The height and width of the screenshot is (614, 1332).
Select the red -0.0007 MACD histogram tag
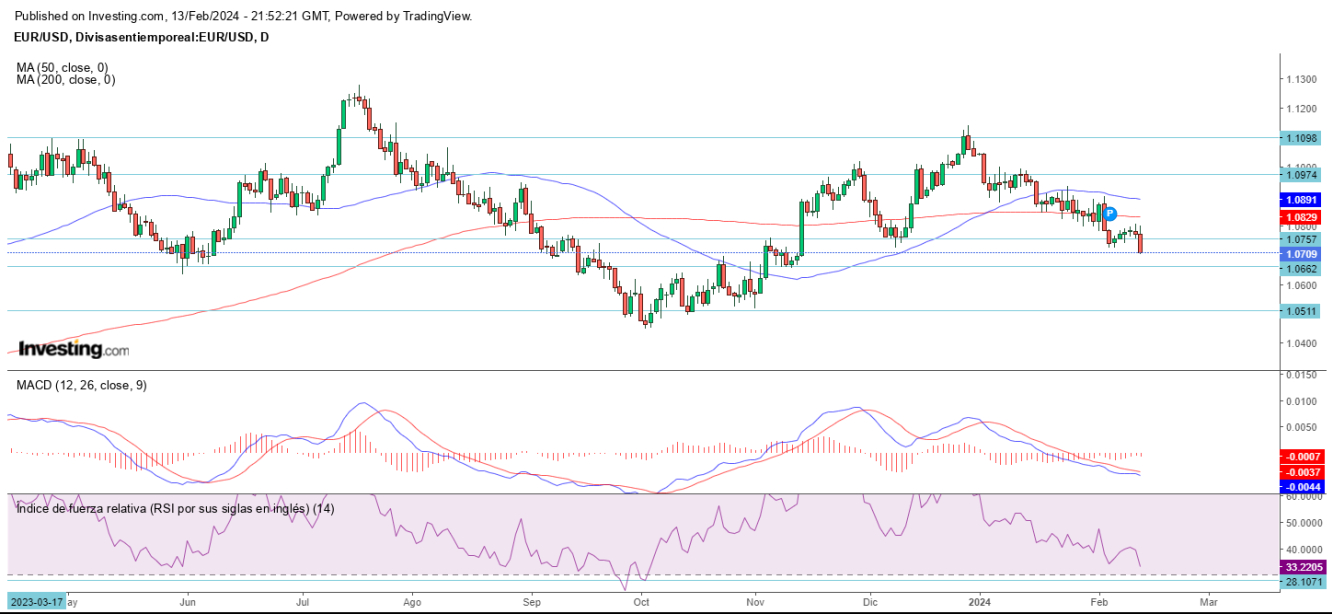pos(1300,456)
